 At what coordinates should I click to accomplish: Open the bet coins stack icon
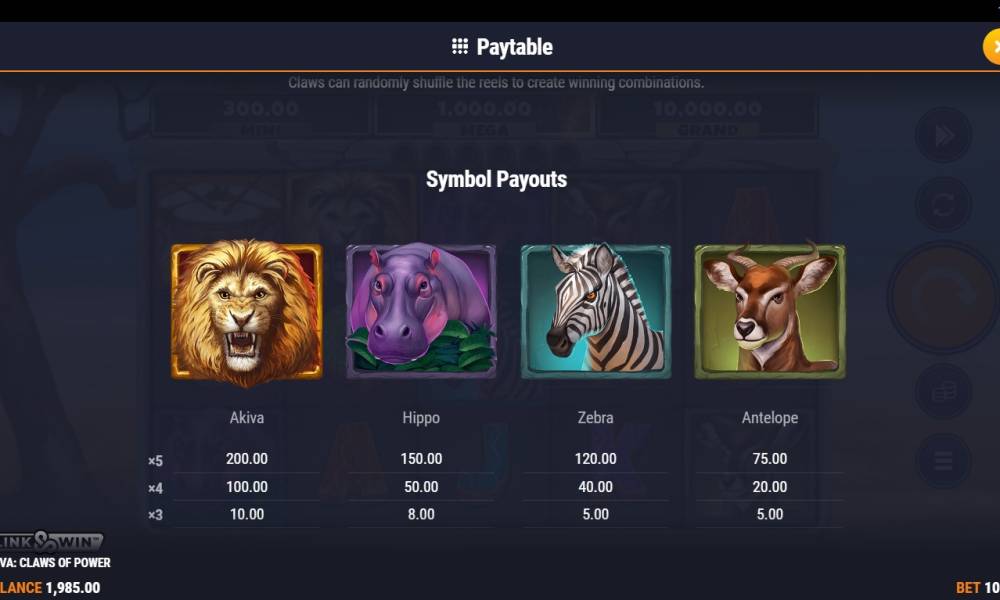point(943,391)
